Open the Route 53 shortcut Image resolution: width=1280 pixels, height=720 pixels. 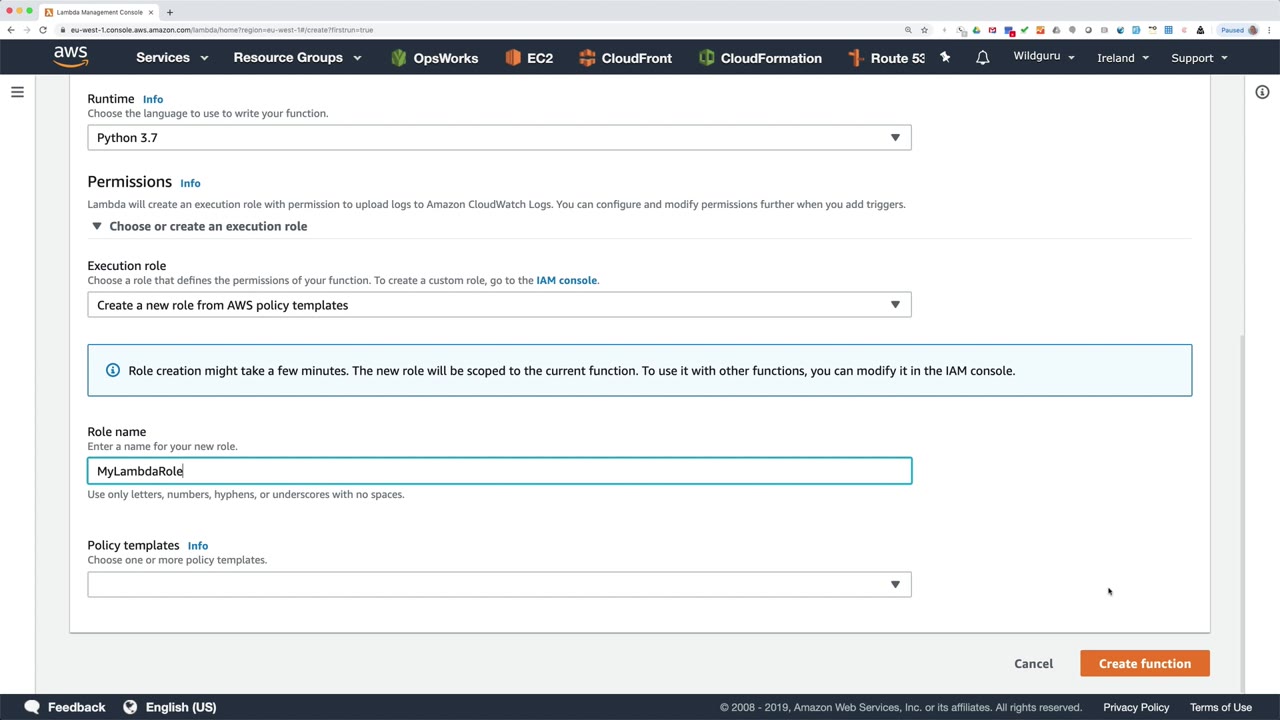pos(886,58)
